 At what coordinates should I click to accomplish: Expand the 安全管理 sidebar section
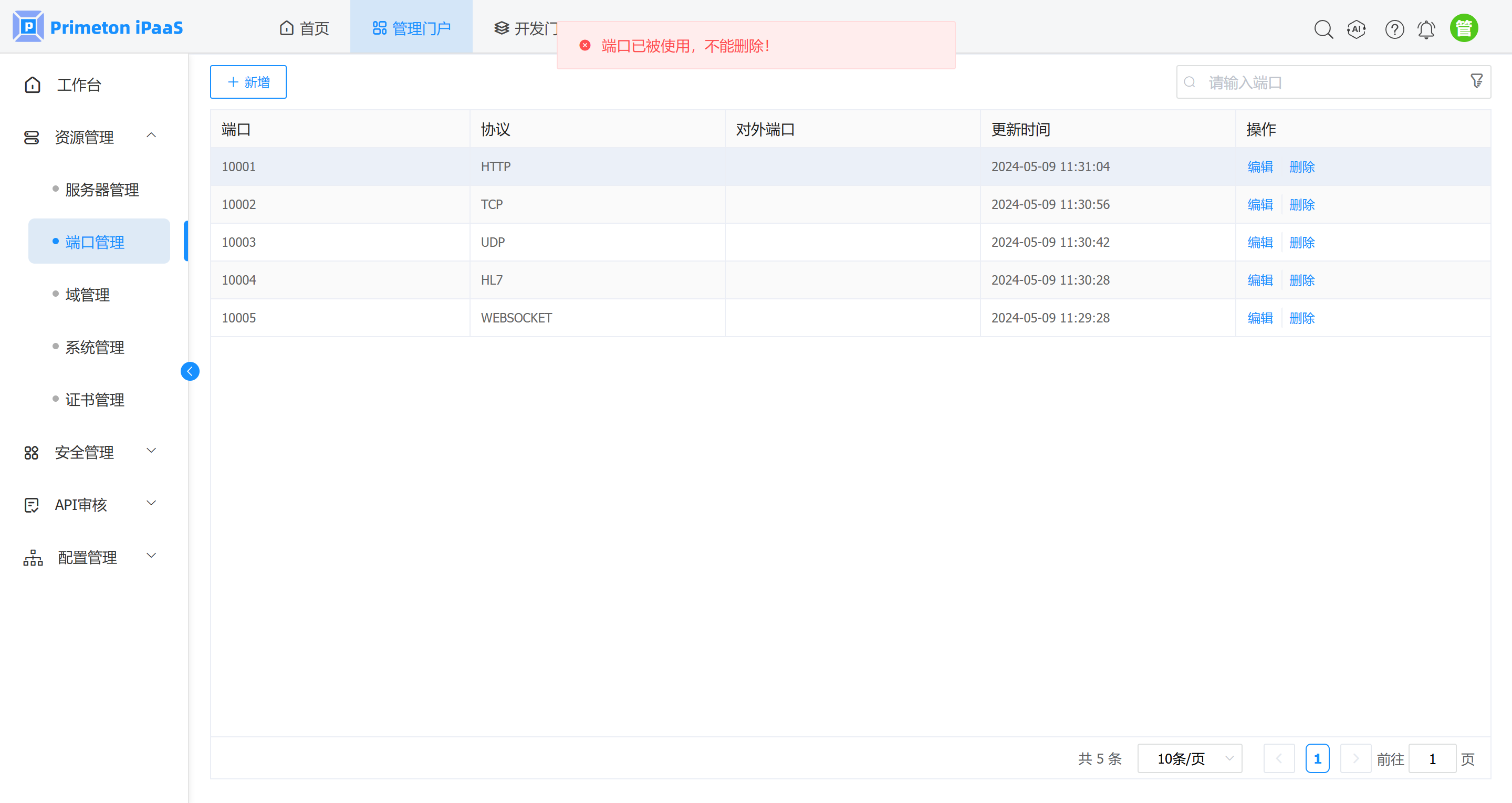click(x=85, y=452)
